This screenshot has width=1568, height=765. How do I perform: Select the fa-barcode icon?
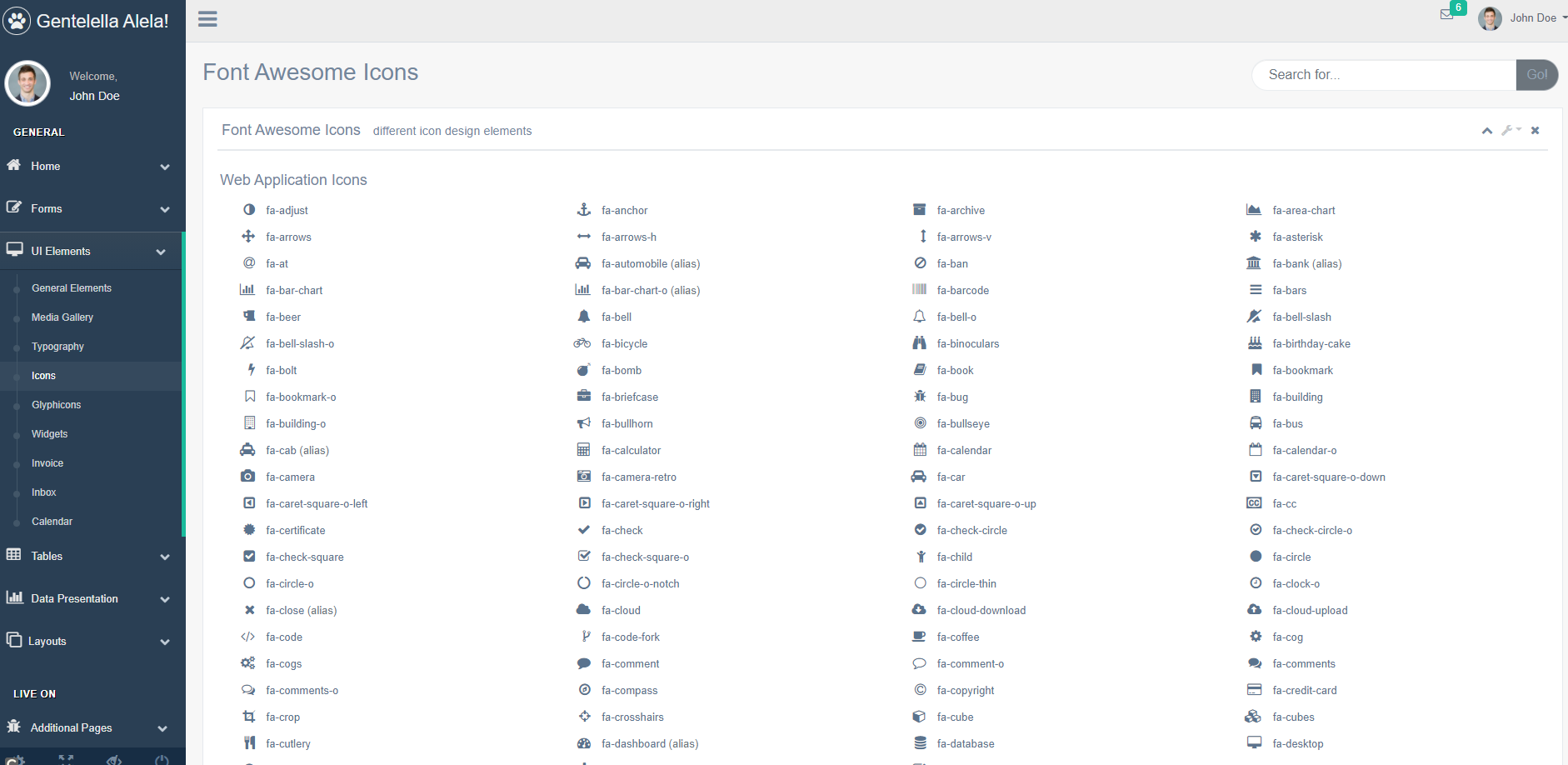[920, 290]
